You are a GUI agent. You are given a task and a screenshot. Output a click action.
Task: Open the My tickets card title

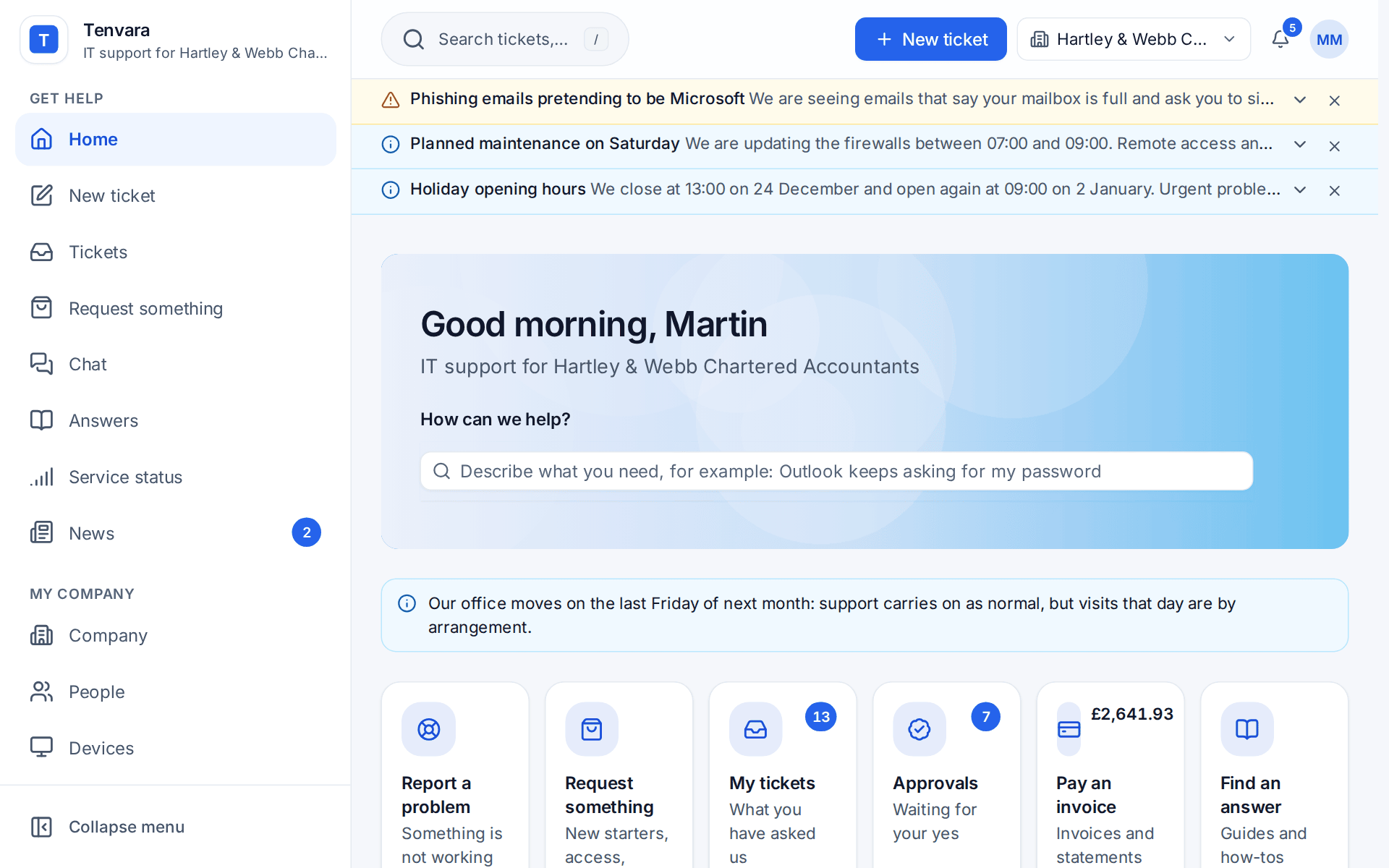(772, 783)
